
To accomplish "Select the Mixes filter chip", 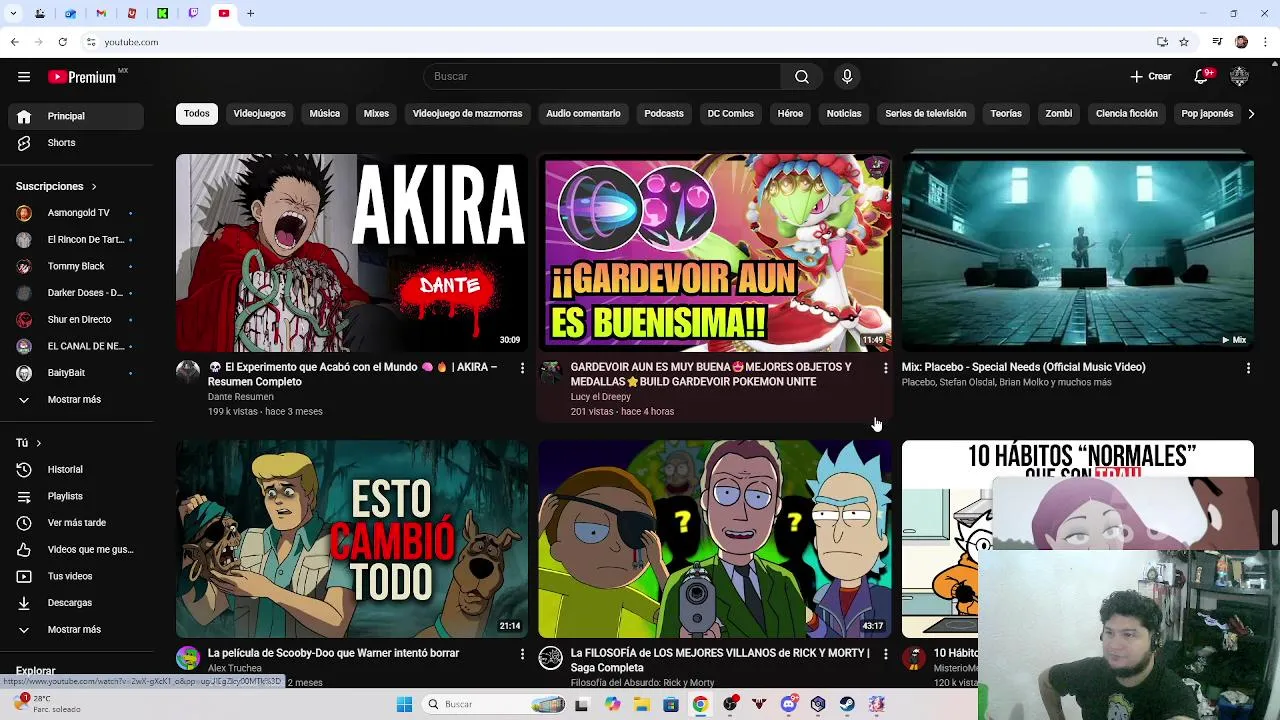I will pyautogui.click(x=376, y=114).
